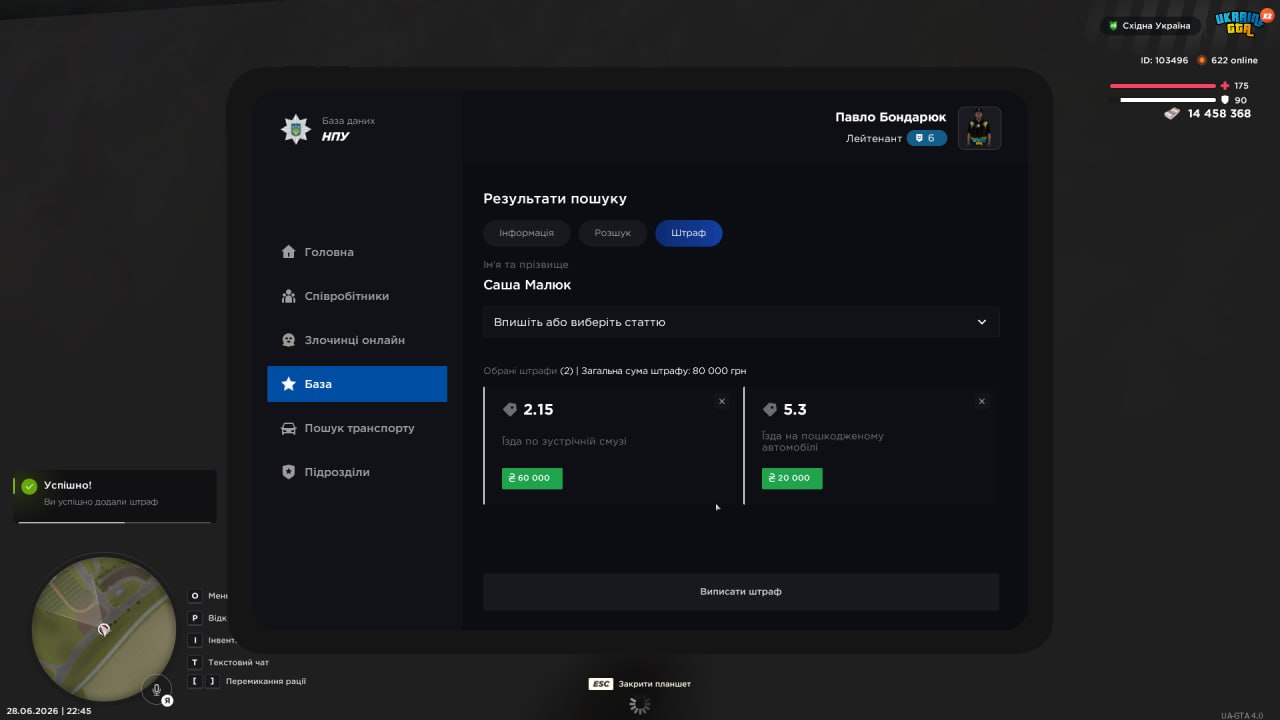Click the red health bar
1280x720 pixels.
click(1163, 86)
